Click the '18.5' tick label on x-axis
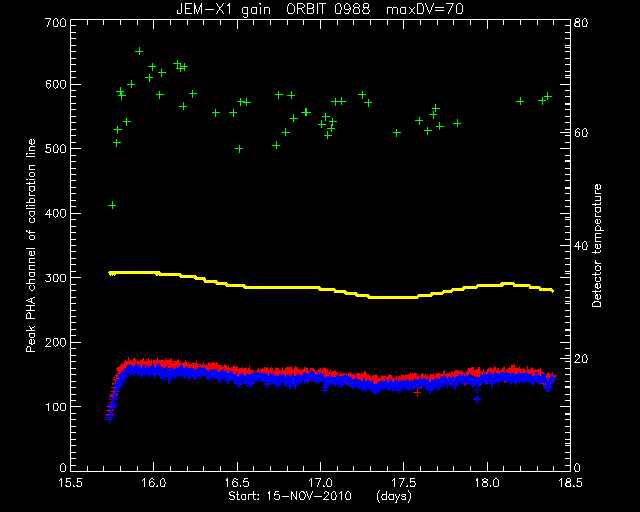 570,483
